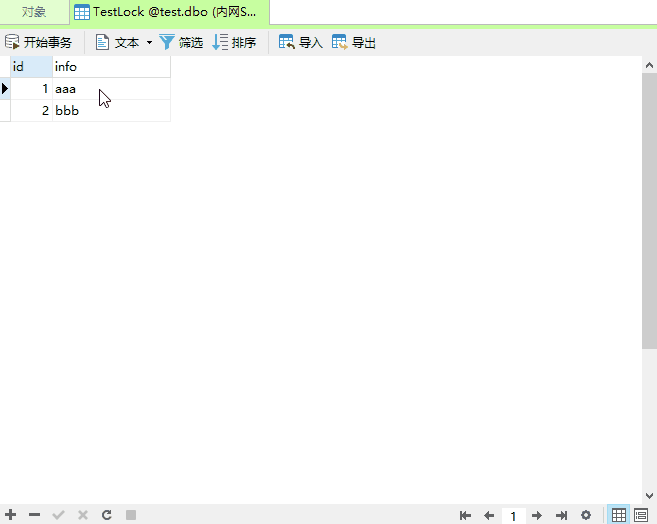Switch to form view
The height and width of the screenshot is (524, 657).
[641, 515]
